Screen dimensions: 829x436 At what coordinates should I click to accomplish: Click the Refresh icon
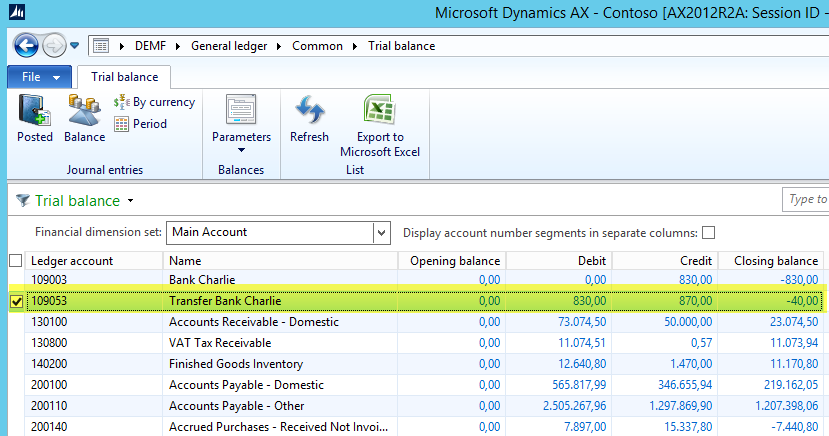pos(309,112)
